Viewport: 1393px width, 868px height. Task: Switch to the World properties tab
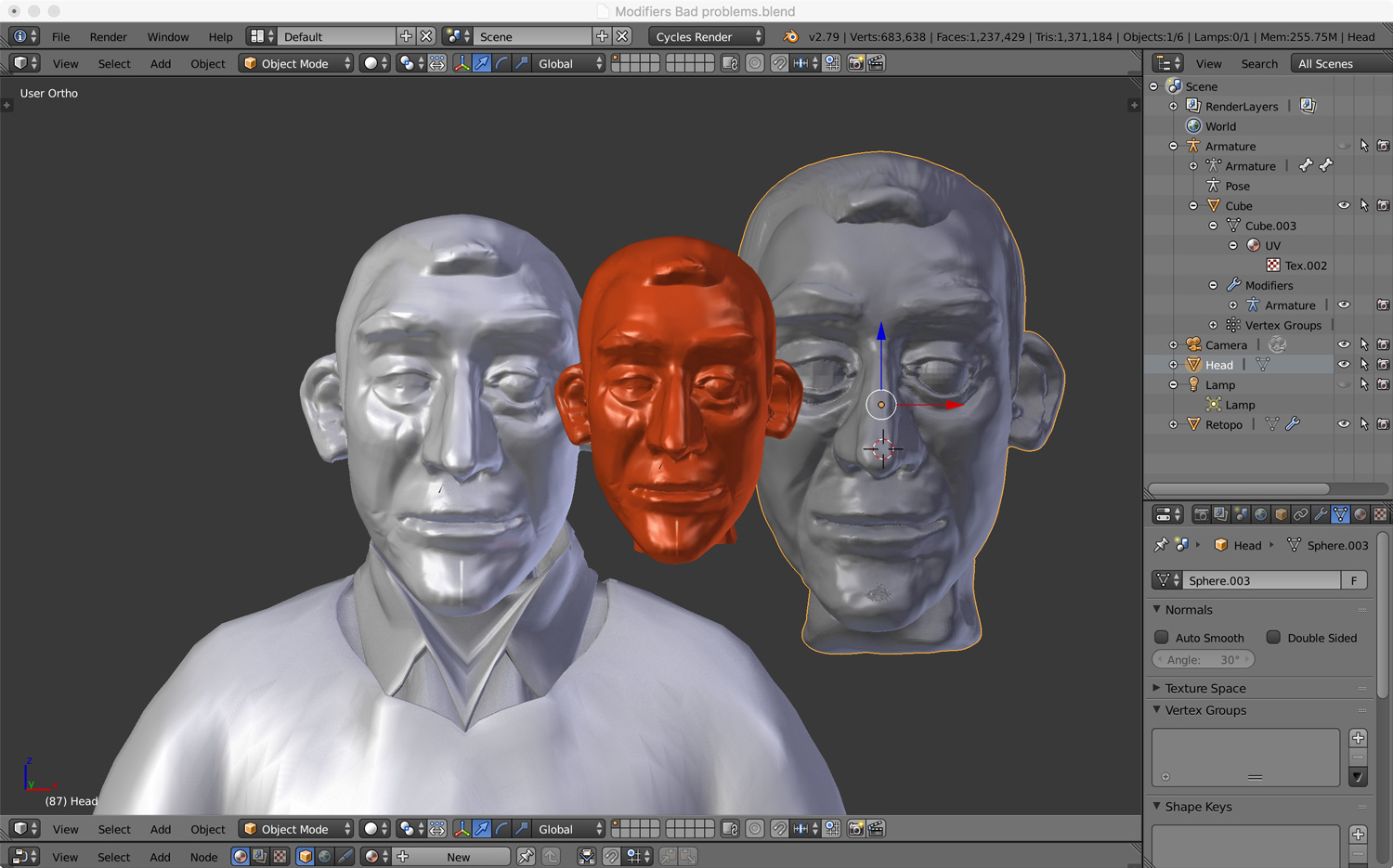tap(1261, 514)
